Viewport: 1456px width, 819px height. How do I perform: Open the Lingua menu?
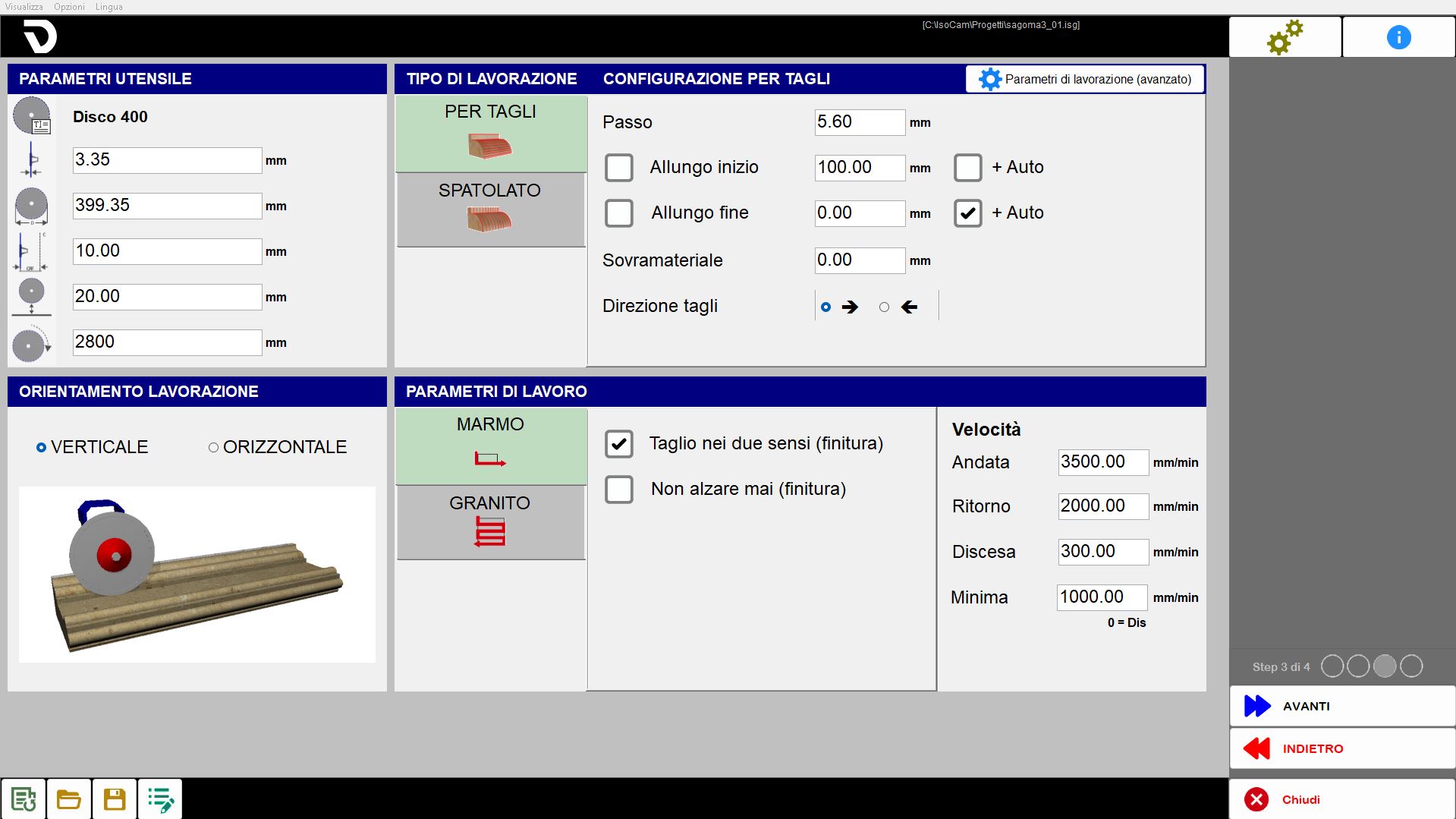pos(108,7)
